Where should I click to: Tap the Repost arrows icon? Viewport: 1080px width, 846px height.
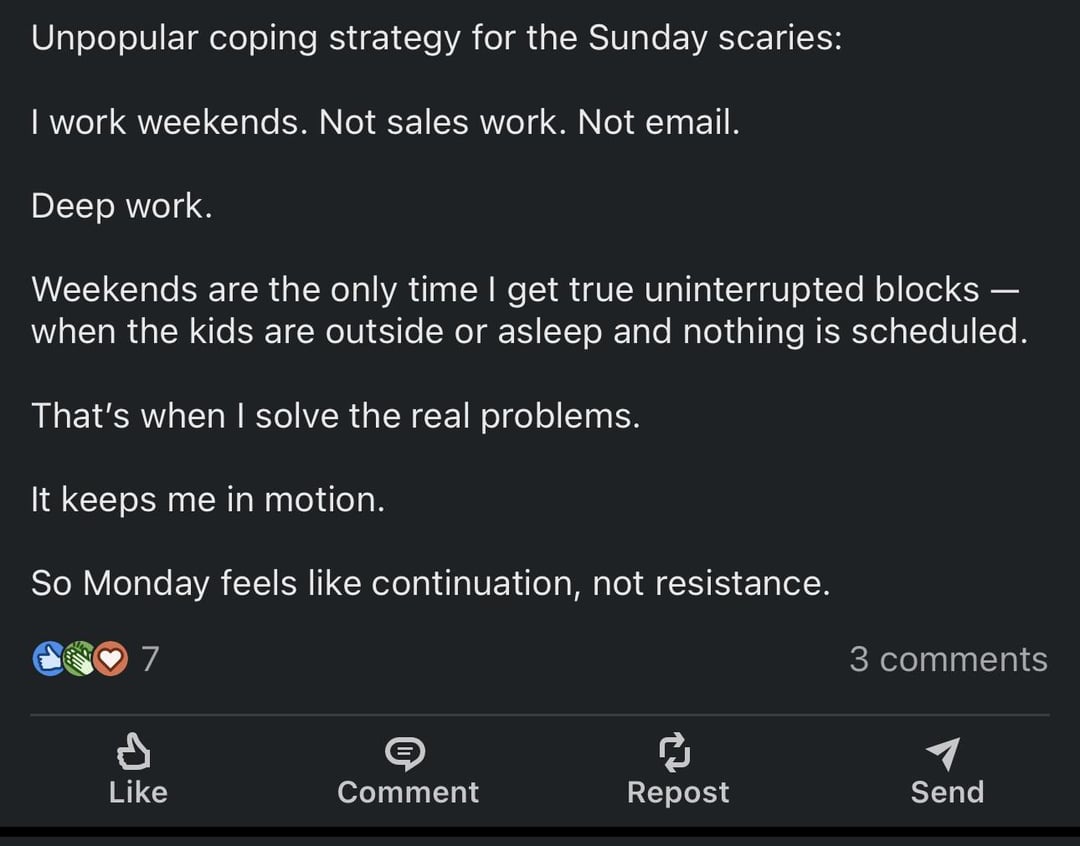tap(677, 752)
